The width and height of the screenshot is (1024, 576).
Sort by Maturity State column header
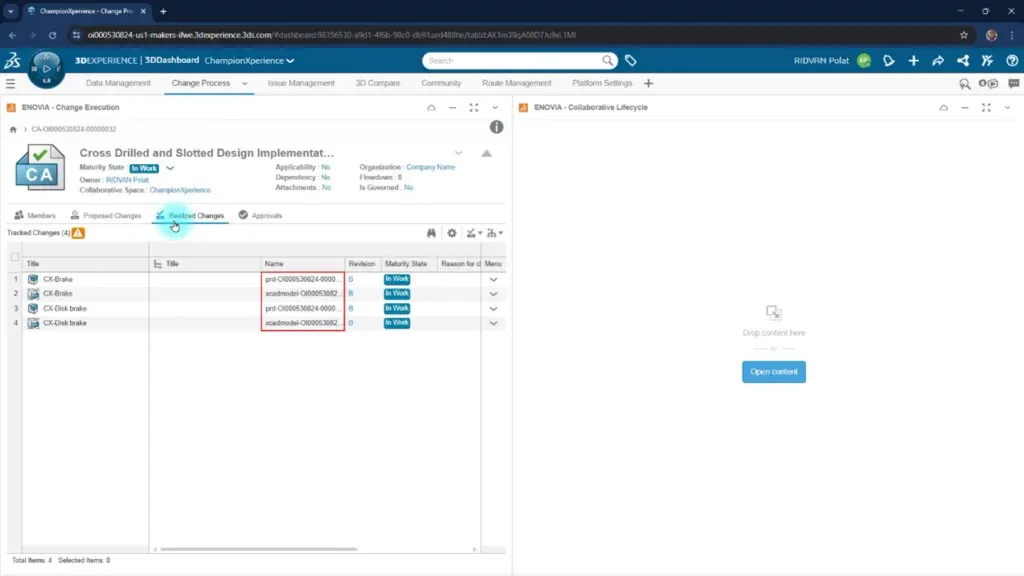[x=406, y=264]
